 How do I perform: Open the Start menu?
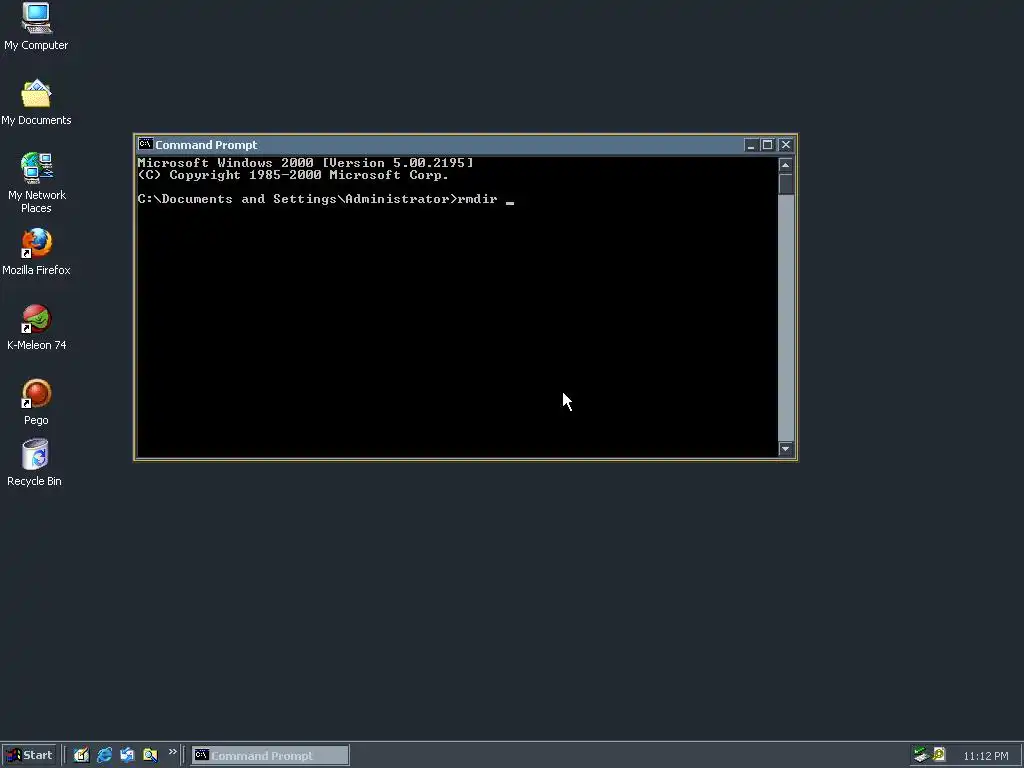[x=29, y=755]
